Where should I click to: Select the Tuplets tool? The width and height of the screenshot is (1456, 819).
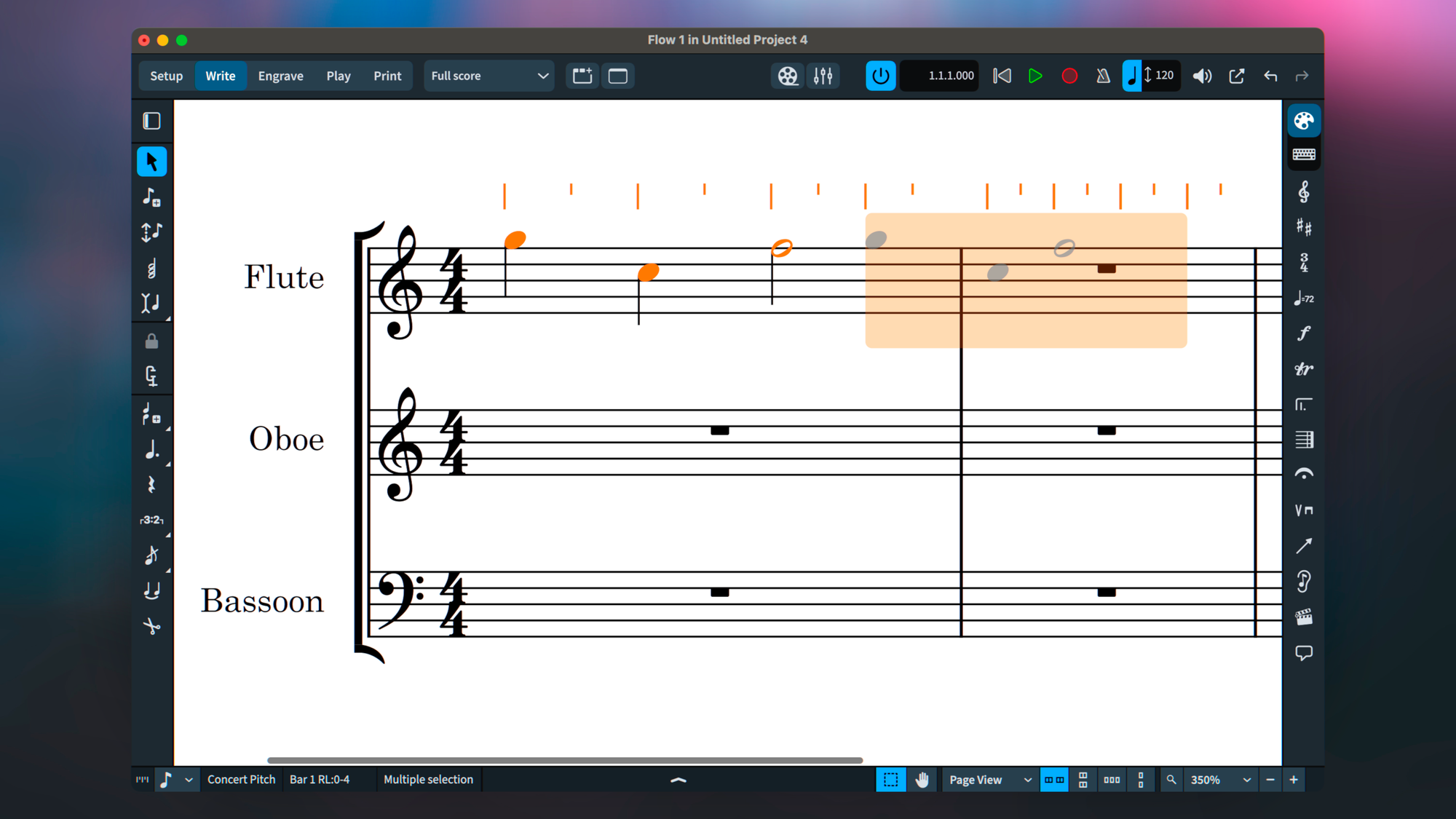pyautogui.click(x=151, y=520)
